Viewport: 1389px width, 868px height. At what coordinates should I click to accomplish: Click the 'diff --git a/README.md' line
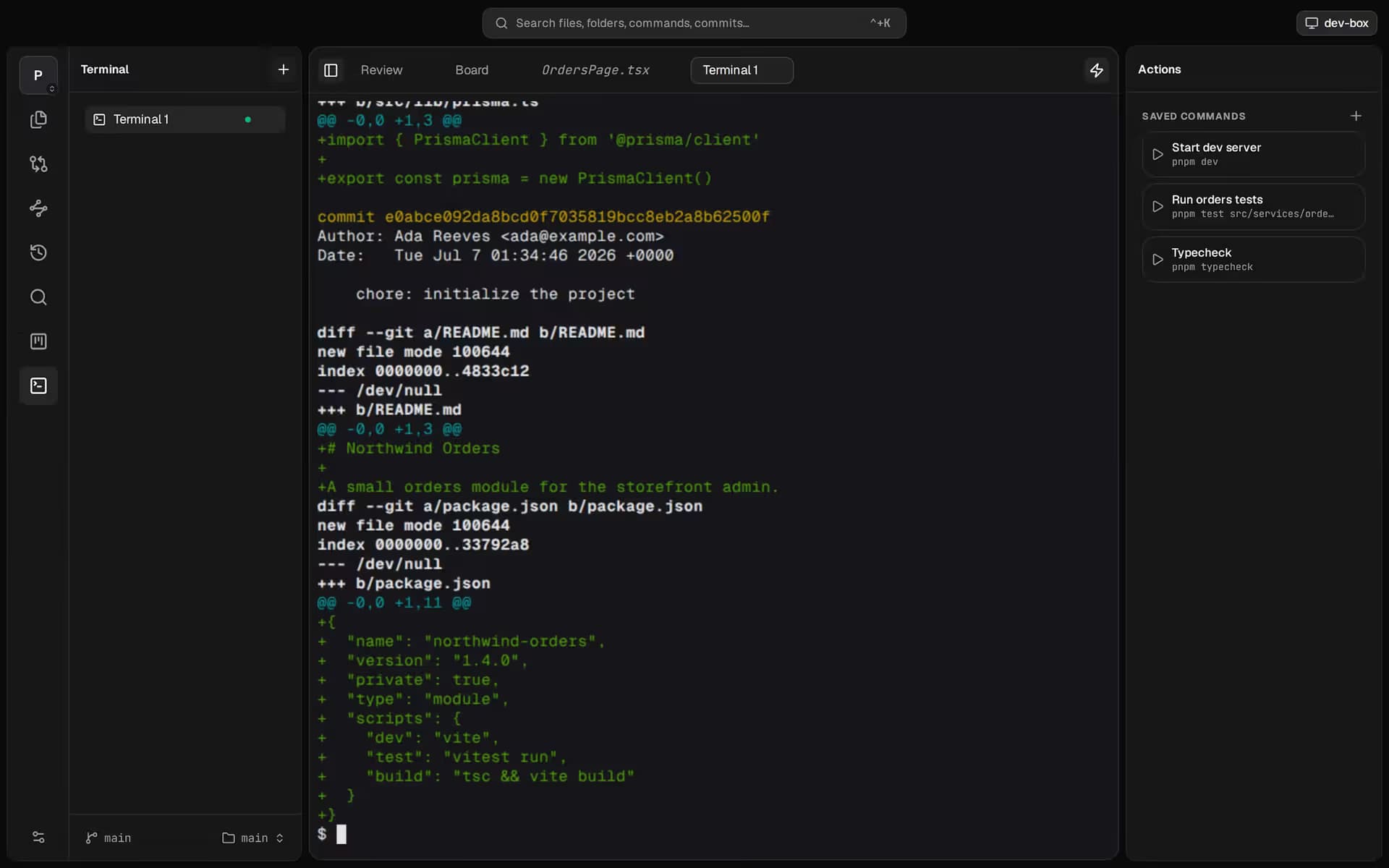pyautogui.click(x=480, y=333)
